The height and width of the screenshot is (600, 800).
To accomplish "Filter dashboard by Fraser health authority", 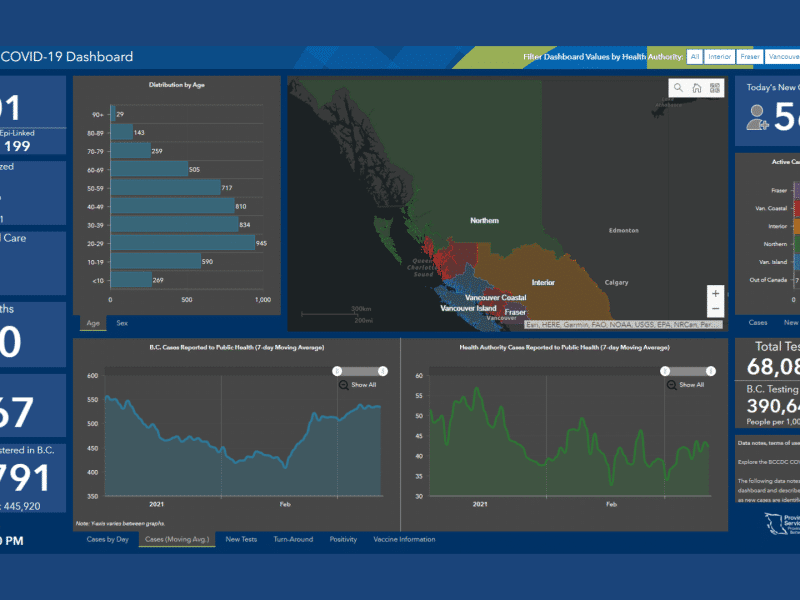I will (x=751, y=57).
